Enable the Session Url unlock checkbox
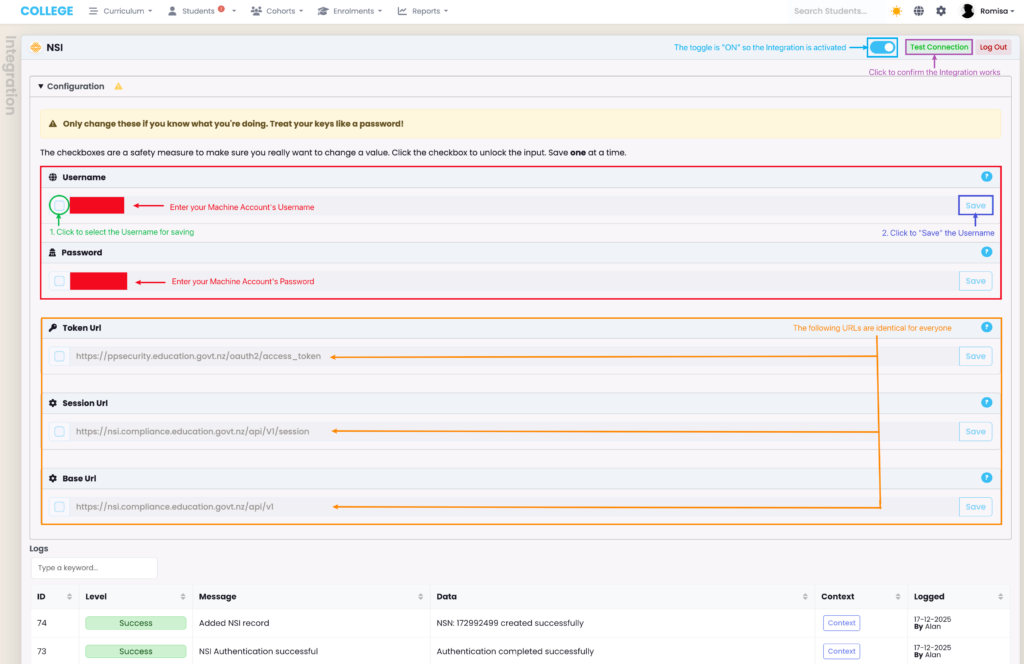Screen dimensions: 1024x664 pos(60,432)
